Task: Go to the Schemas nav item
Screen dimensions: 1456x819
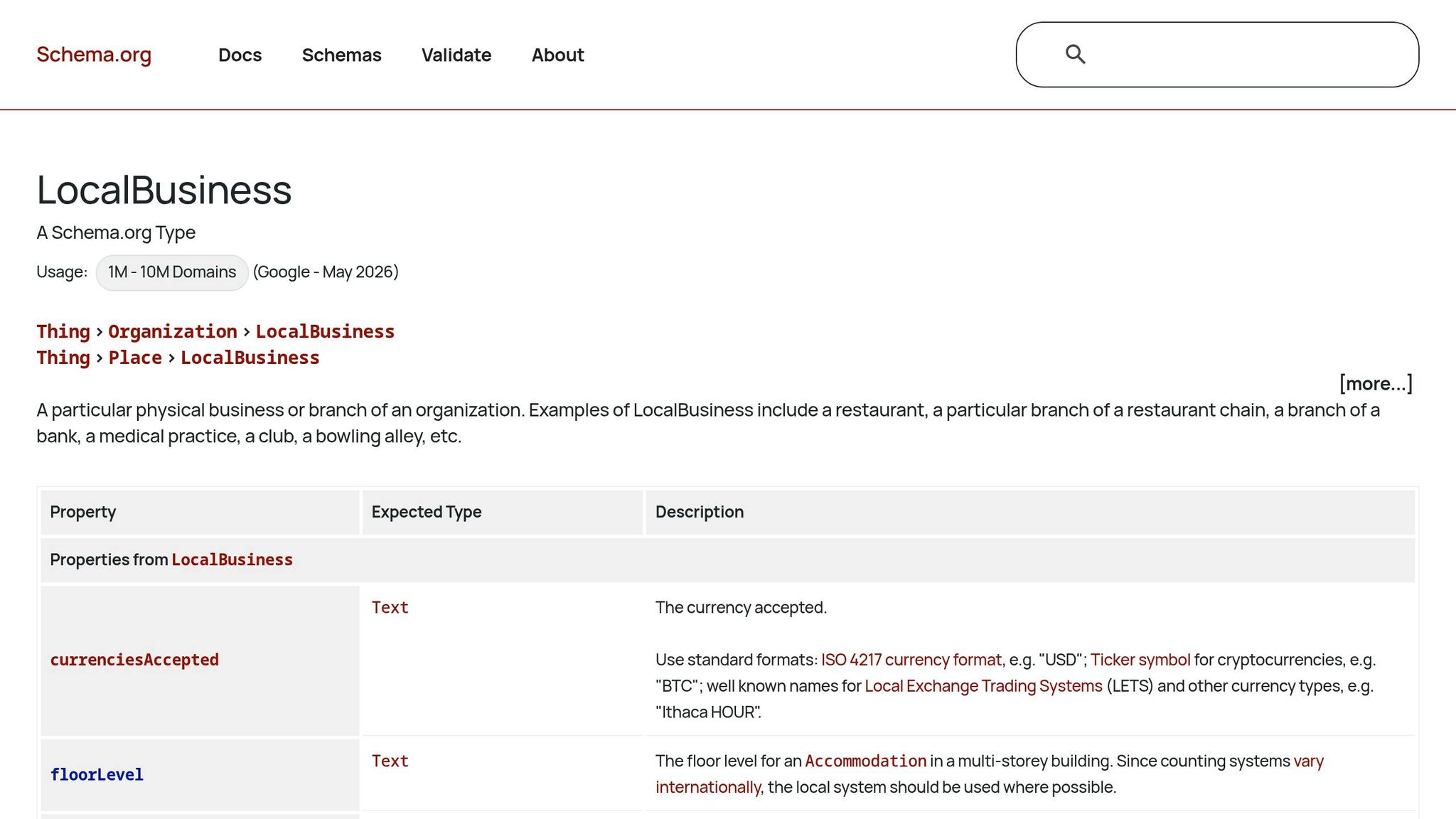Action: point(342,55)
